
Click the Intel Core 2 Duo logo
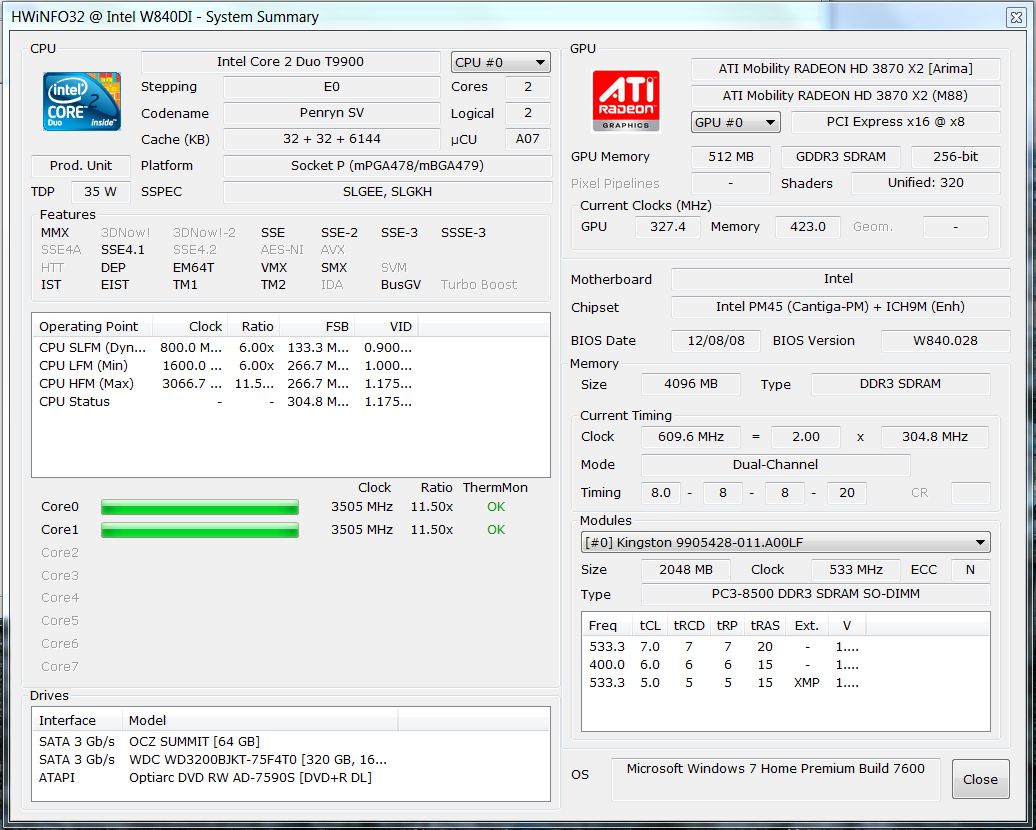82,101
